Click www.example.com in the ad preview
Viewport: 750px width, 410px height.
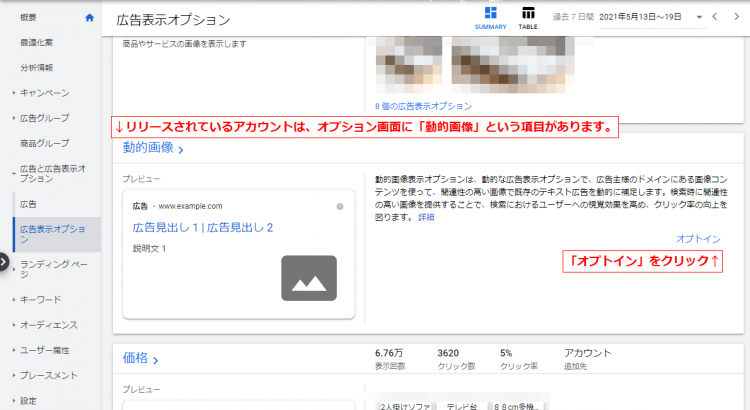[190, 206]
